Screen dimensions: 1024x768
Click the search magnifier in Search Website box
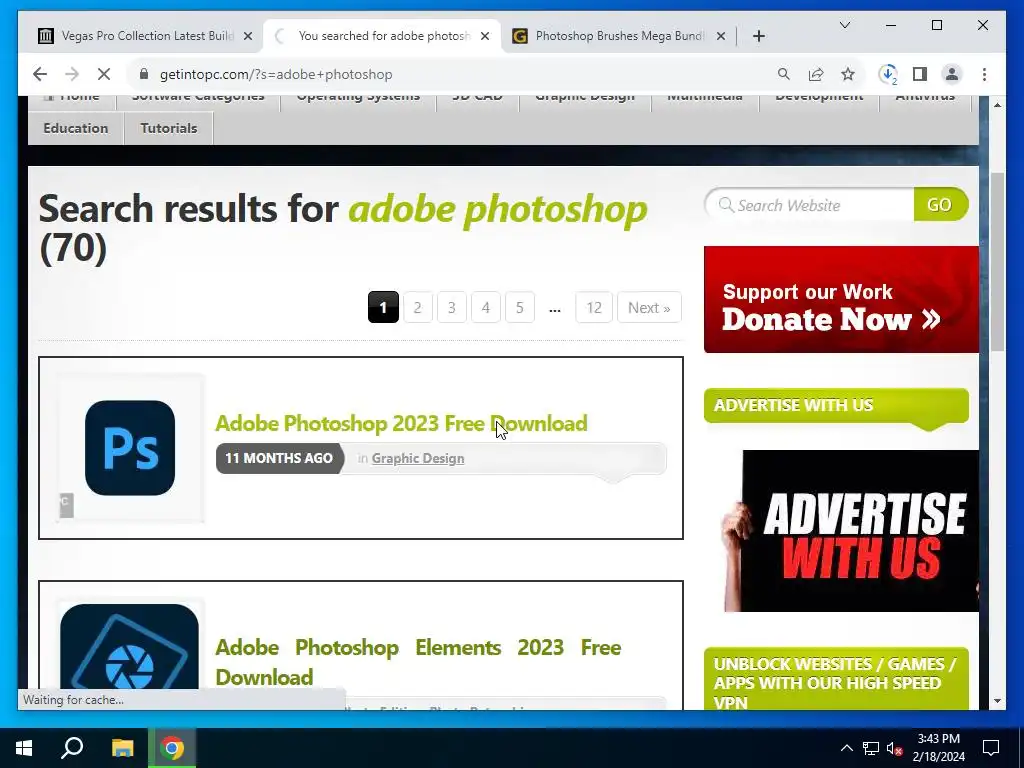(x=726, y=205)
